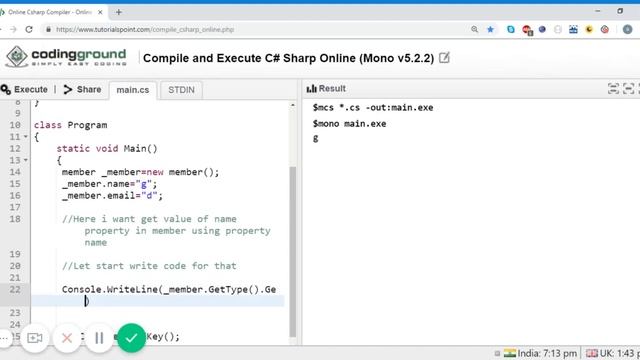Click the blue clapperboard extension icon
Screen dimensions: 640x360
[573, 29]
